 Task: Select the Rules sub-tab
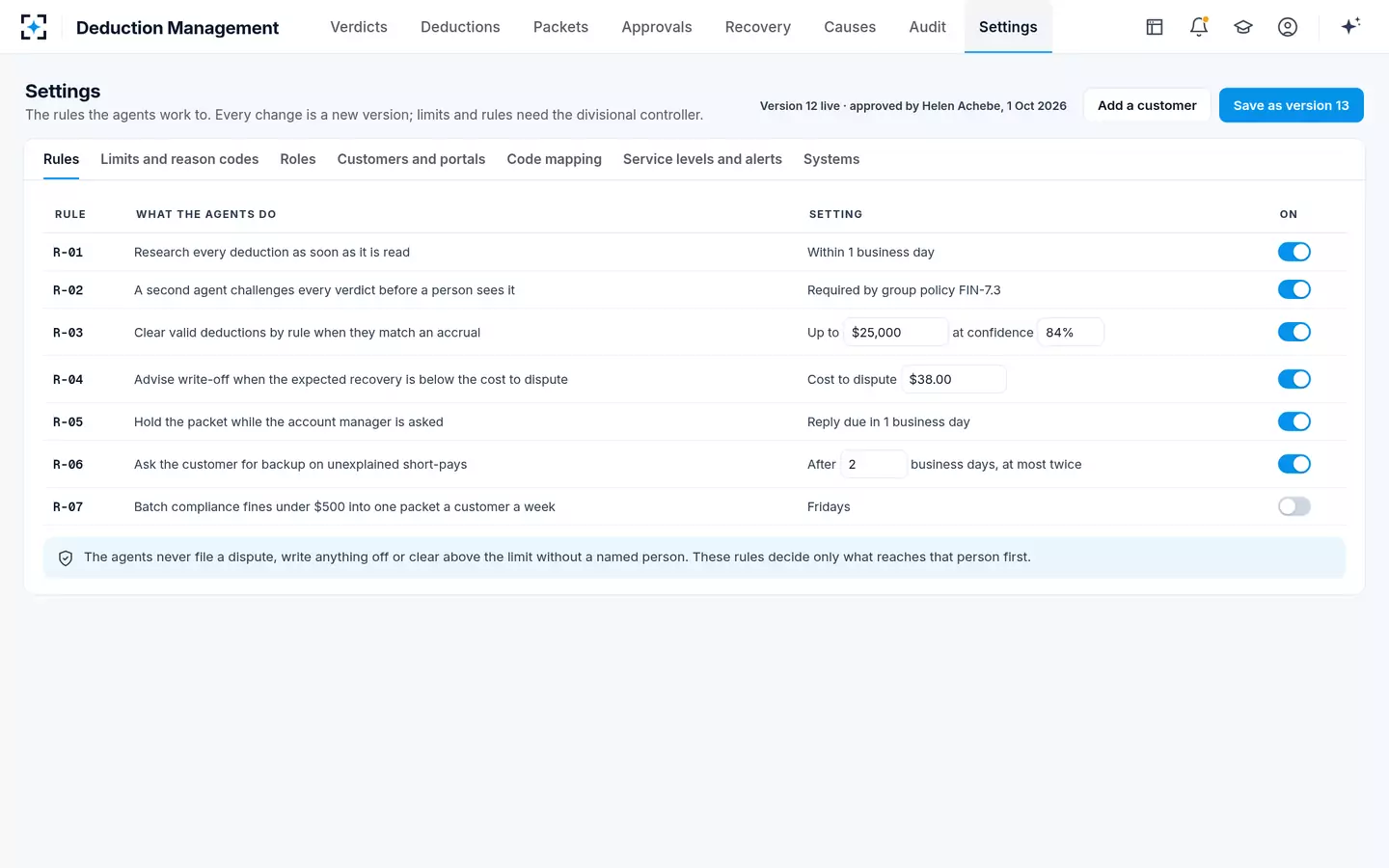(x=62, y=159)
